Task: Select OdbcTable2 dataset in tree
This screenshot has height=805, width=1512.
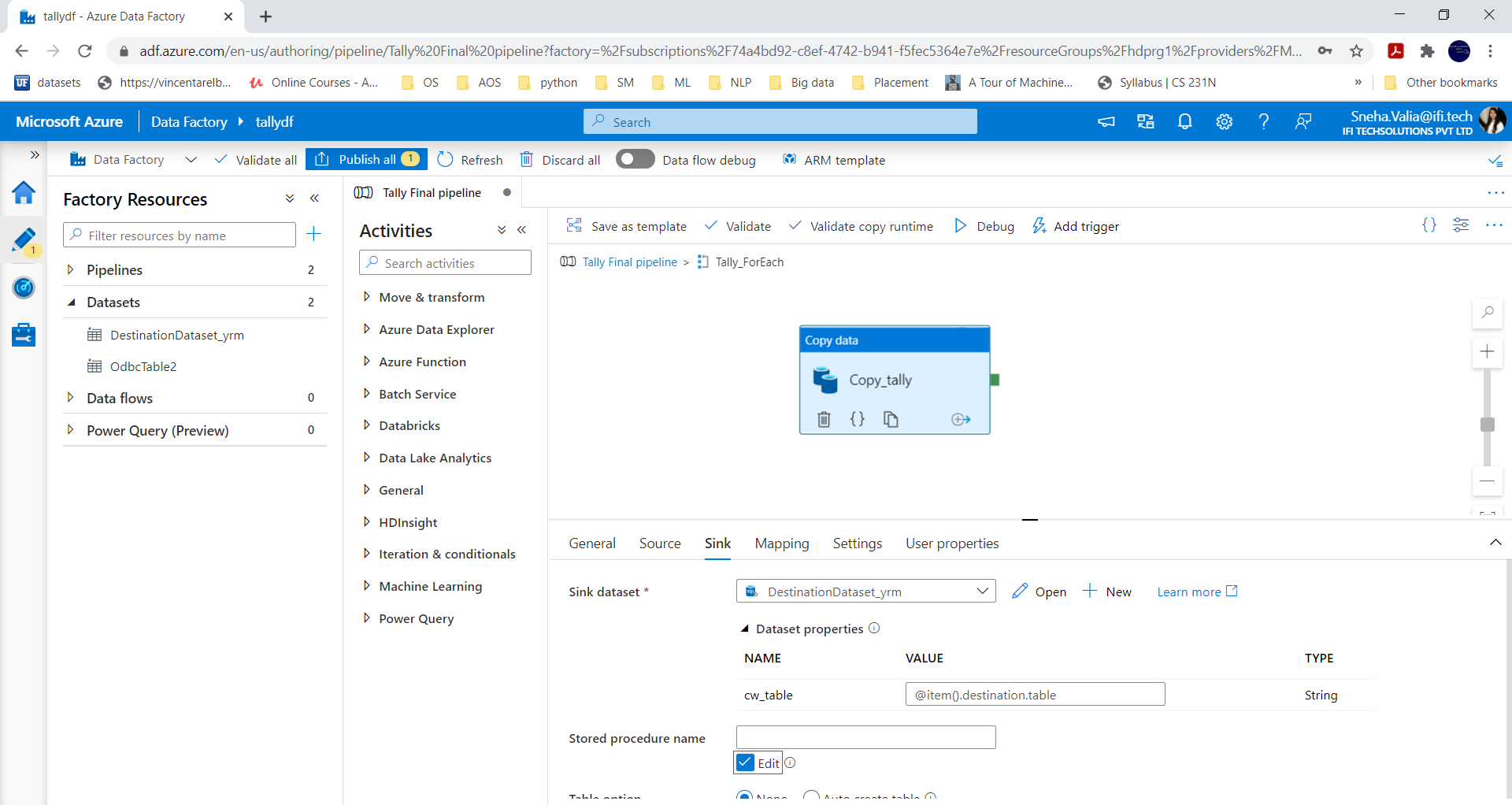Action: (143, 366)
